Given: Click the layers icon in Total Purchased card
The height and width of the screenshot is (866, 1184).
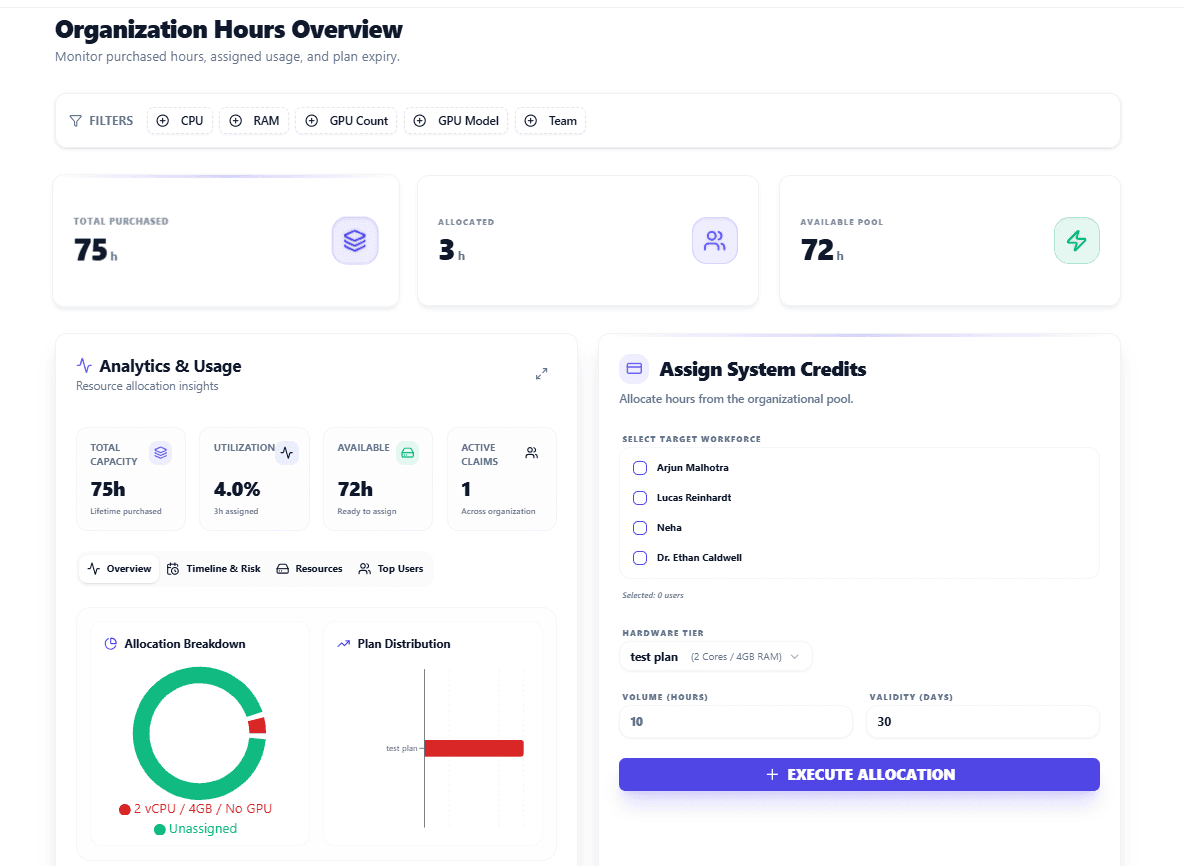Looking at the screenshot, I should (355, 241).
